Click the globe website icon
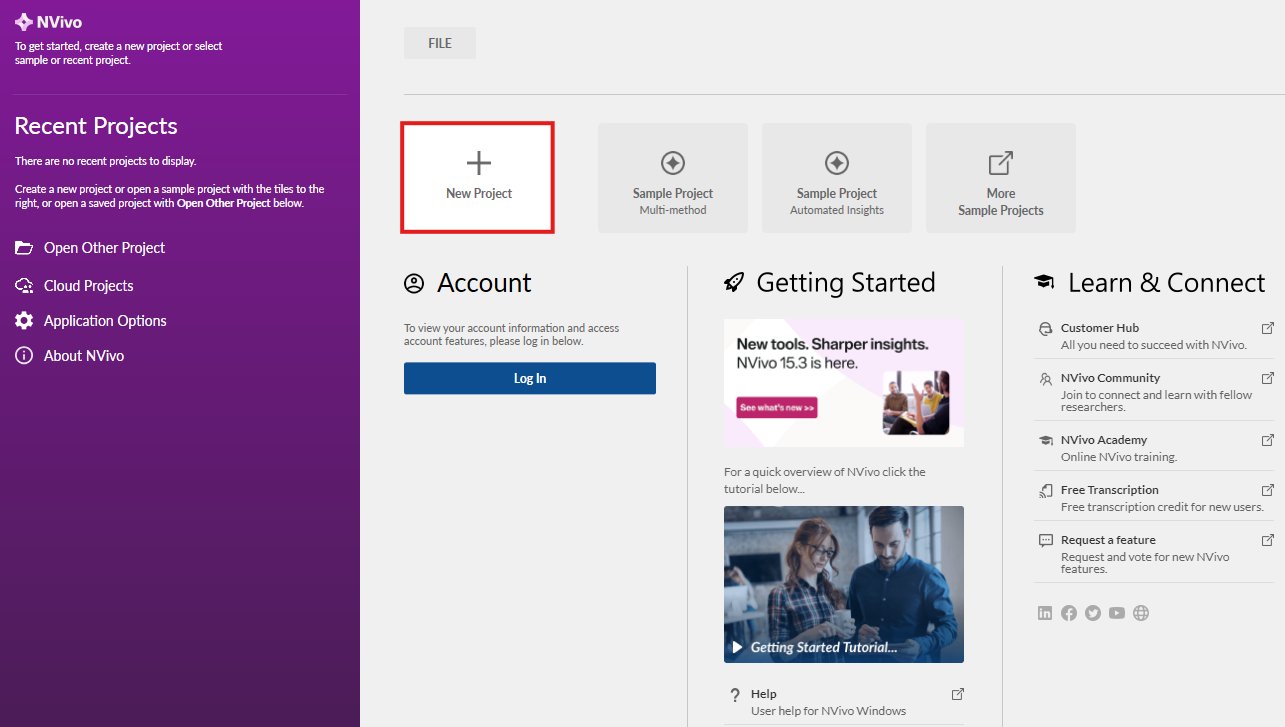The height and width of the screenshot is (727, 1285). tap(1141, 613)
